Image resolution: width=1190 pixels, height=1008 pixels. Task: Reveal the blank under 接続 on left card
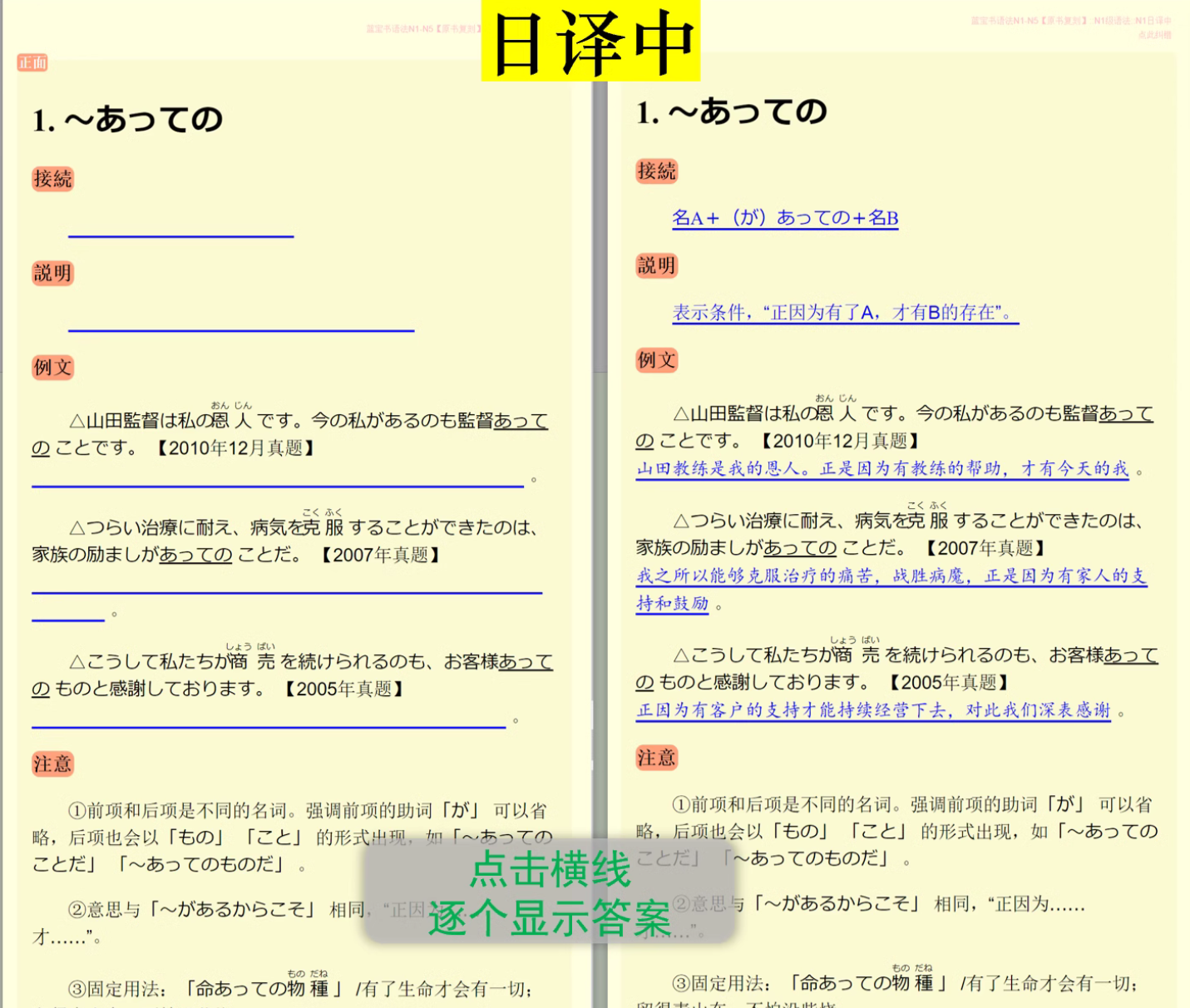[x=181, y=235]
